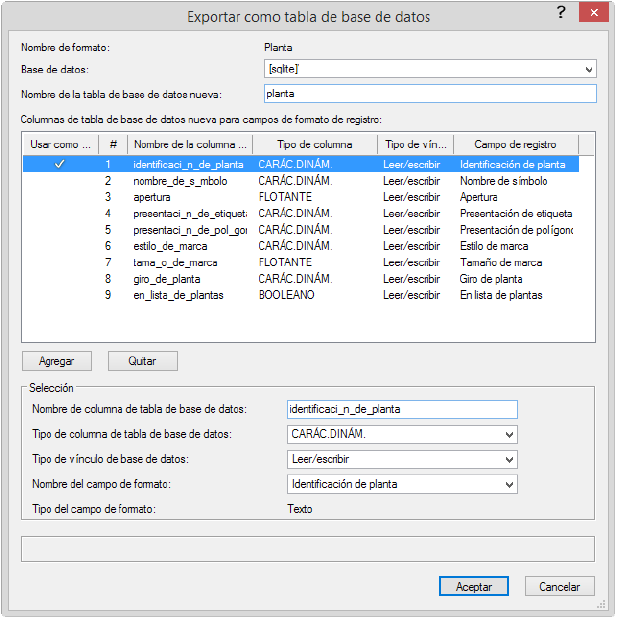
Task: Toggle the key checkmark for identificaci_n_de_planta
Action: 60,164
